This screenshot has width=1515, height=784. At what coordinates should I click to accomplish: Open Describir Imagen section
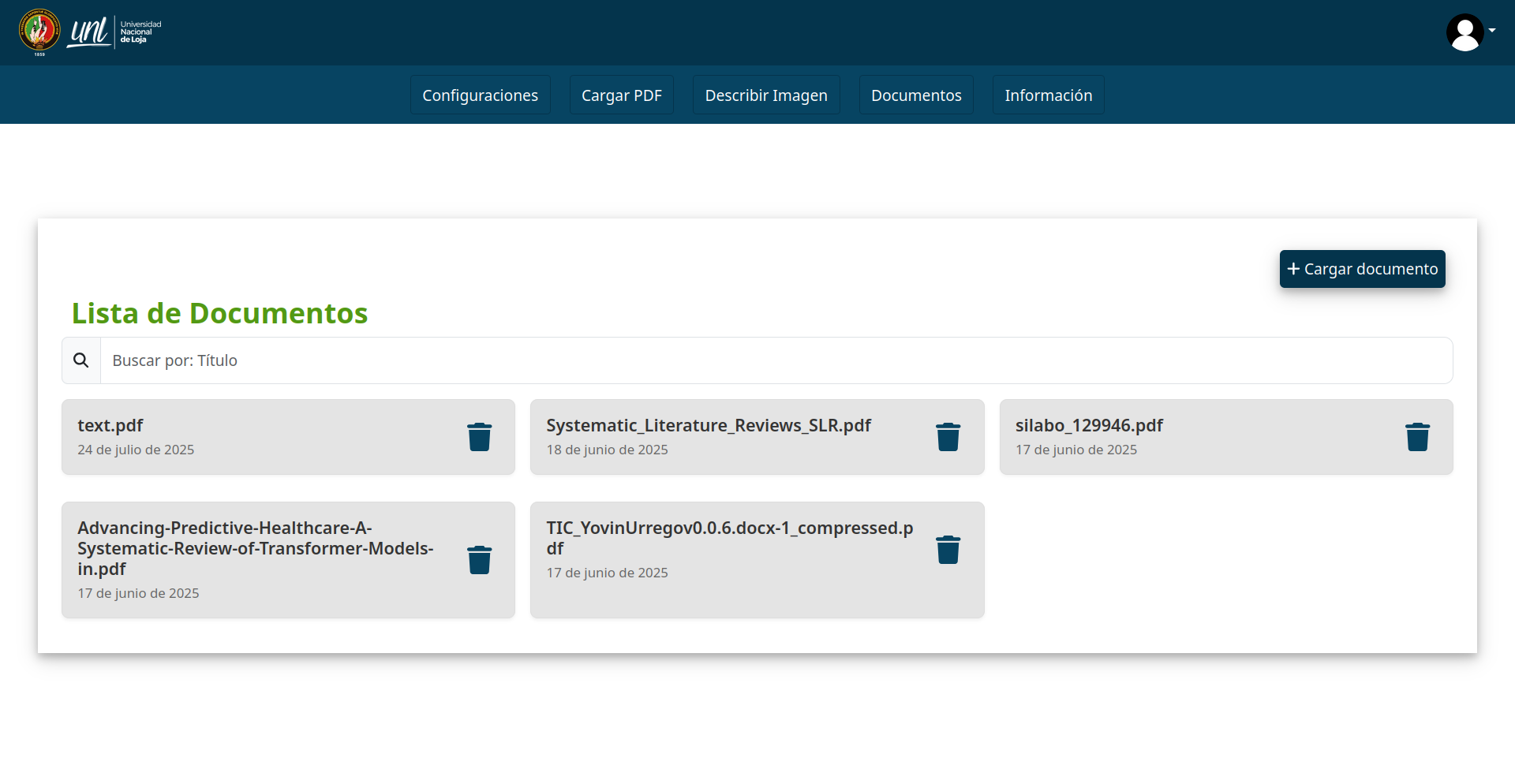(765, 95)
